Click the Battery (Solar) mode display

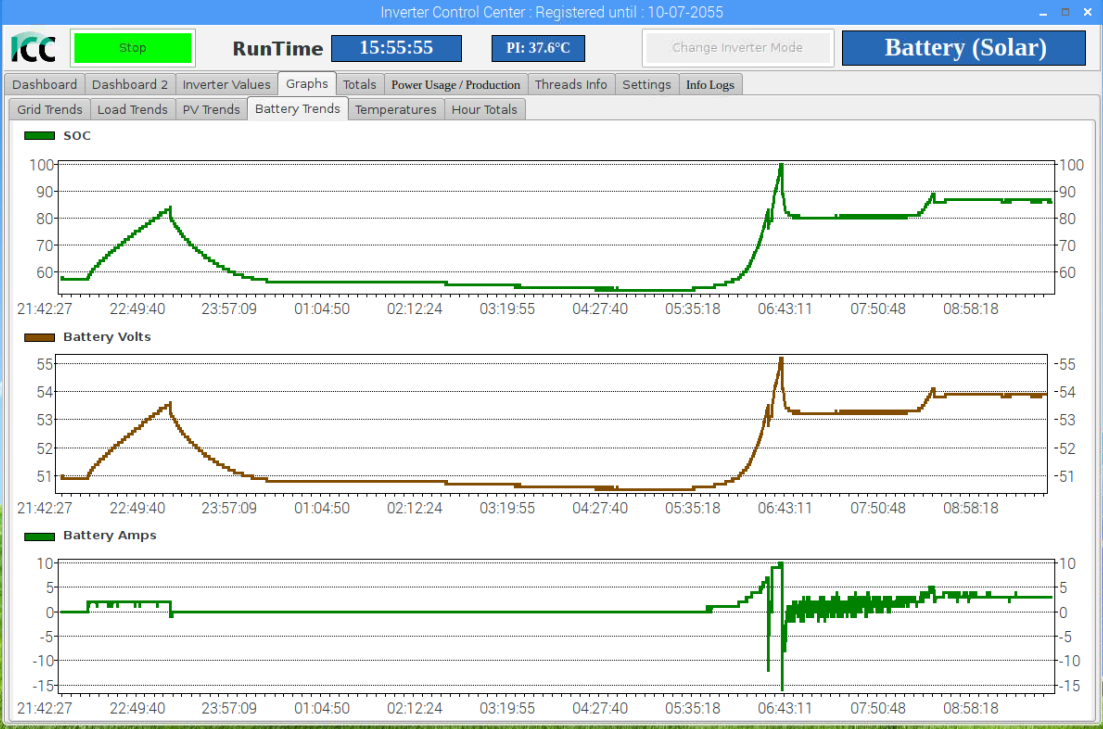[x=964, y=47]
